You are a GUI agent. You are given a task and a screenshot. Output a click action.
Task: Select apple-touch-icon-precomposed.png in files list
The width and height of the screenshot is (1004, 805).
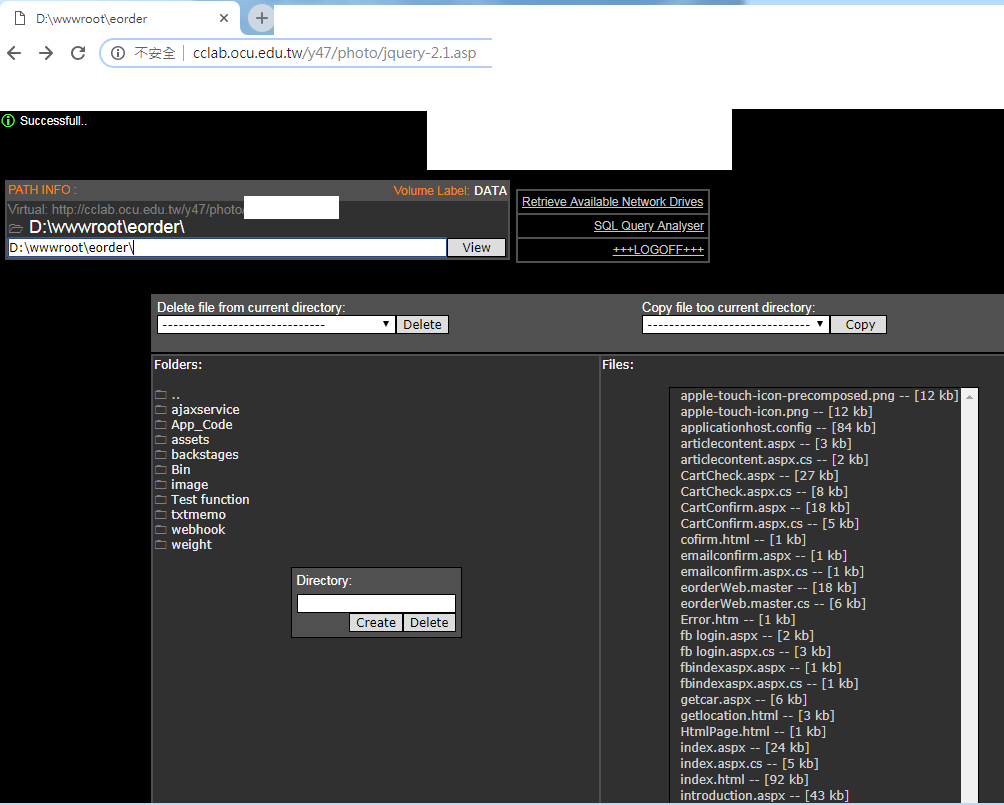819,396
